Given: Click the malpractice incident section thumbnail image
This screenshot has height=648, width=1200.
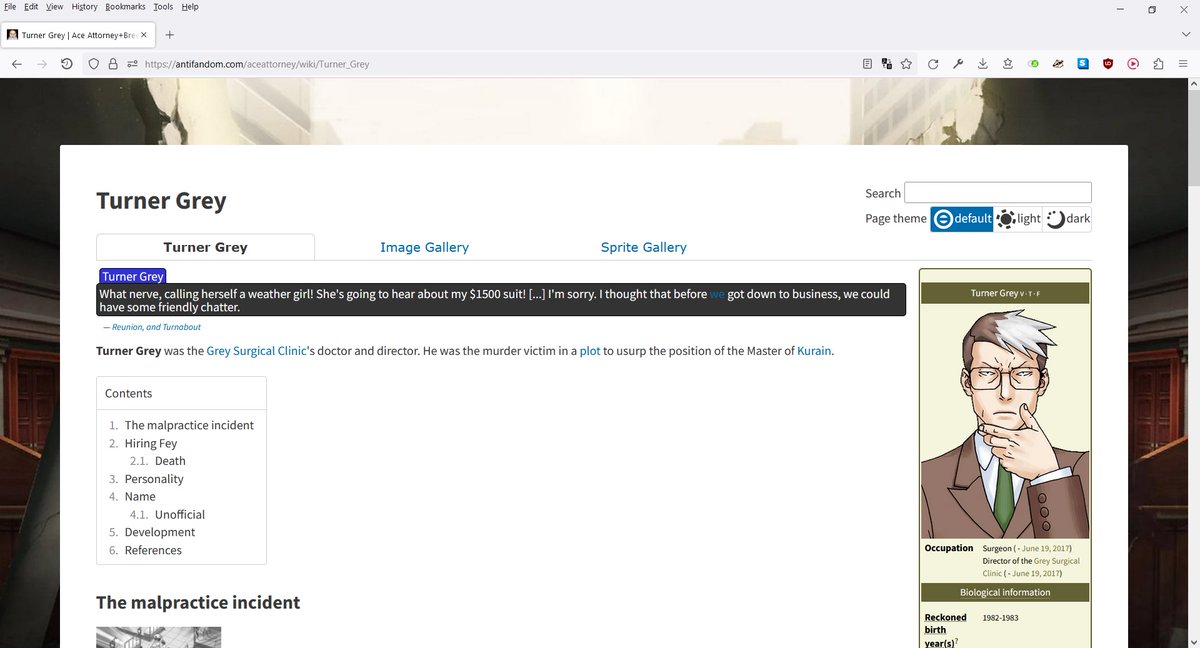Looking at the screenshot, I should [x=158, y=637].
